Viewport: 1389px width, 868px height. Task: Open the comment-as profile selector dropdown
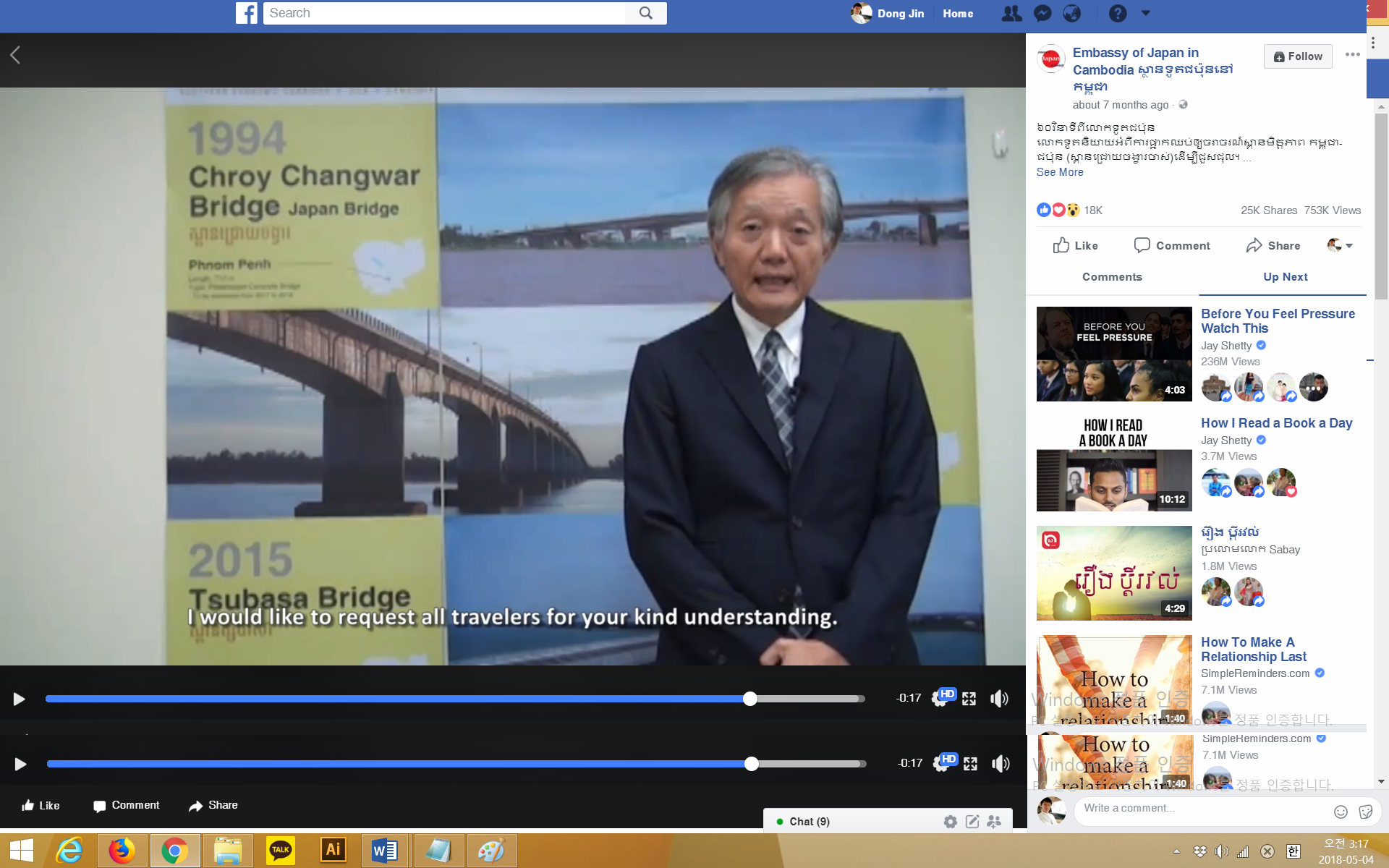[x=1340, y=246]
